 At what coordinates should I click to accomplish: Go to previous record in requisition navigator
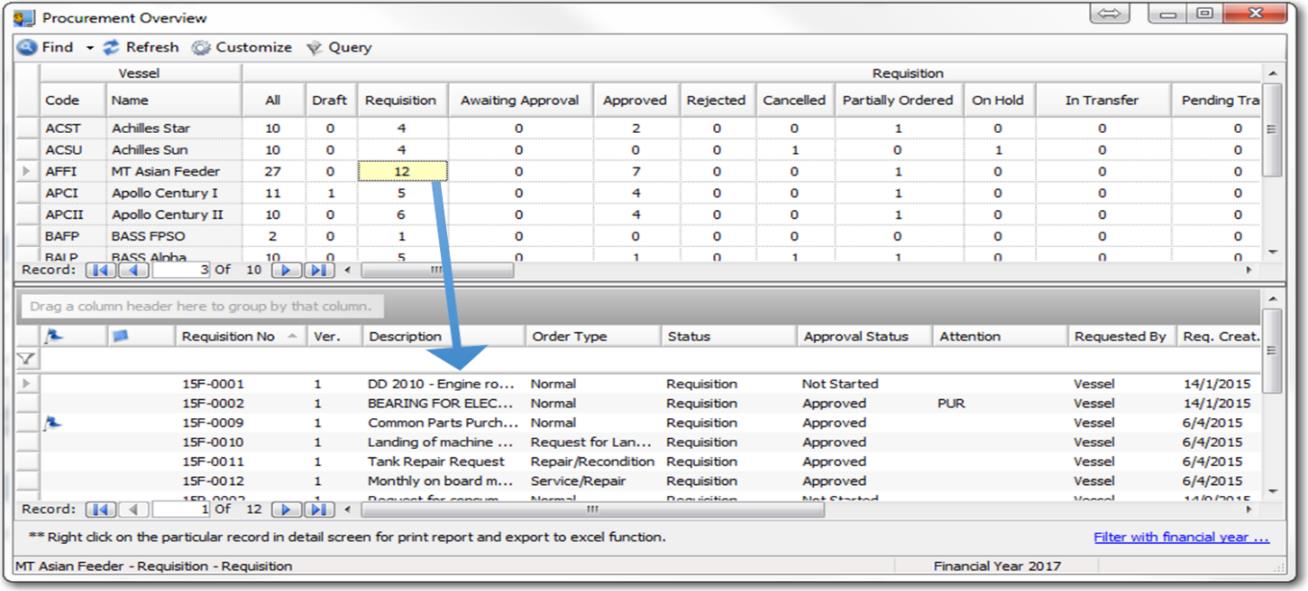point(134,510)
